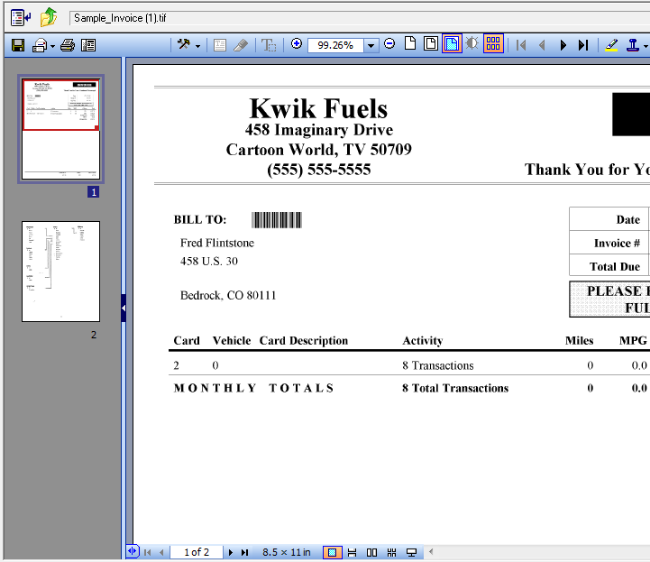Screen dimensions: 650x562
Task: Zoom in with the plus icon
Action: pos(296,44)
